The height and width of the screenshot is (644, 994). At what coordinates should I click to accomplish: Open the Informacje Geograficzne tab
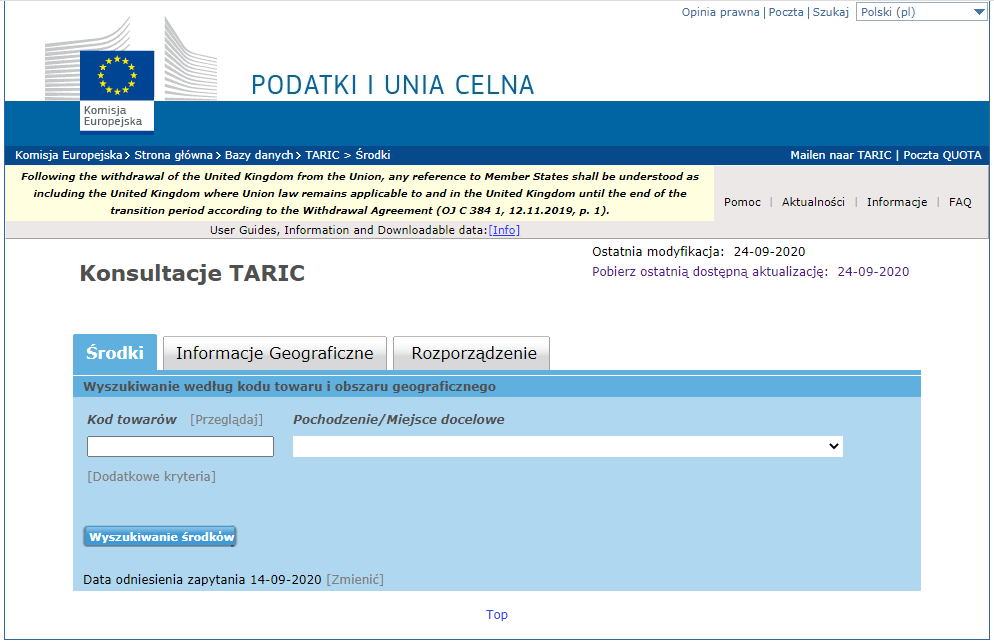click(274, 353)
